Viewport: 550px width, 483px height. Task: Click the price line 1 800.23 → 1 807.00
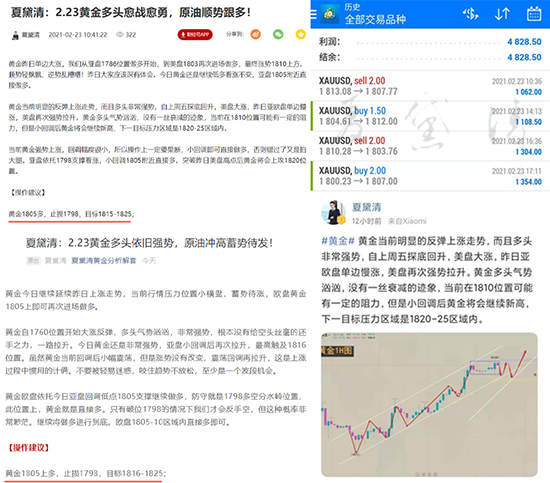tap(358, 181)
